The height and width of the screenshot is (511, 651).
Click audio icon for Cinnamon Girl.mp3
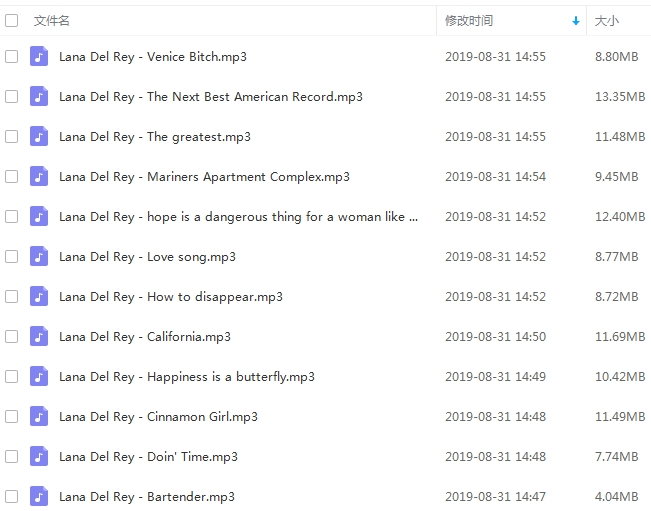point(39,417)
